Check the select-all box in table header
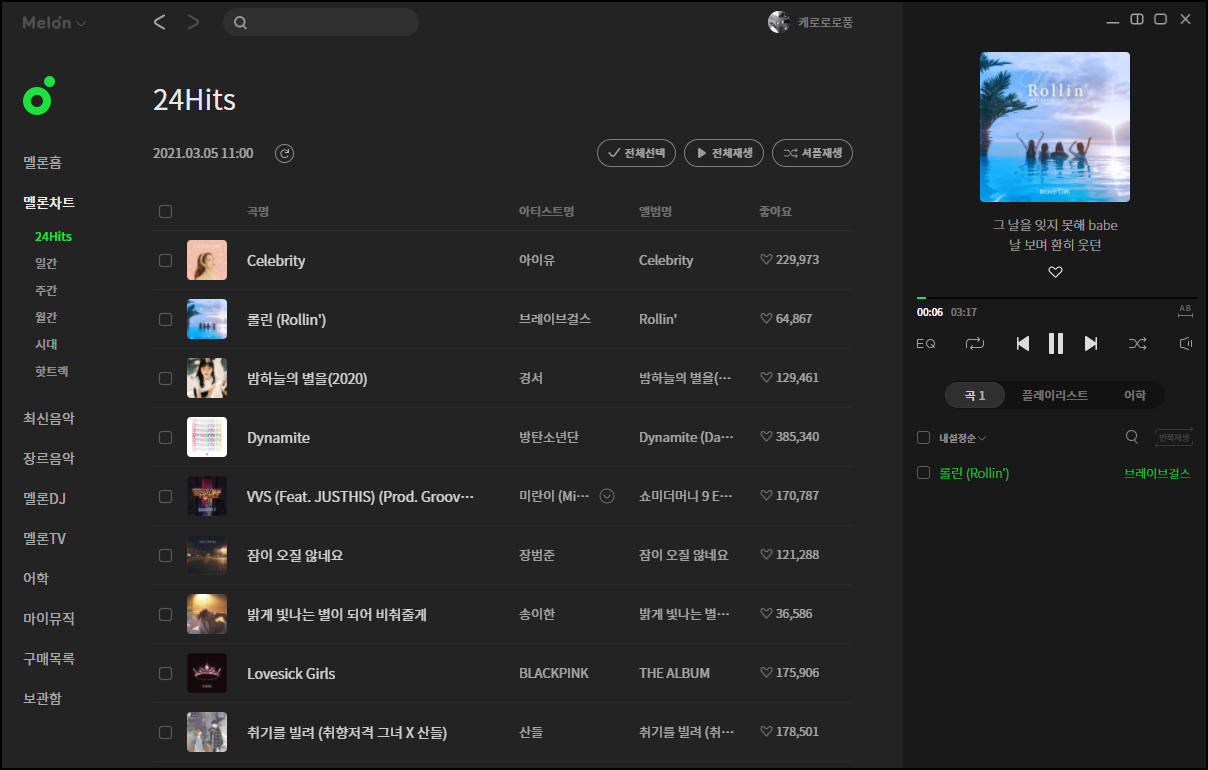Image resolution: width=1208 pixels, height=770 pixels. 165,211
